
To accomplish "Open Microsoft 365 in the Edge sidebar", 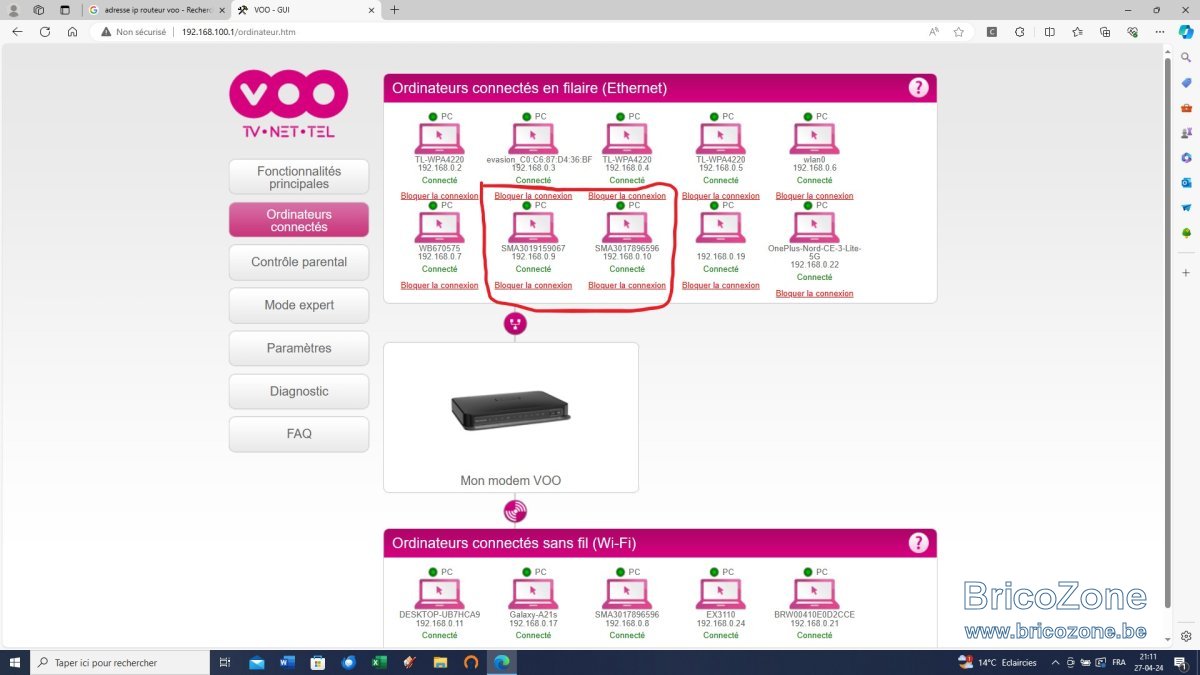I will coord(1186,158).
